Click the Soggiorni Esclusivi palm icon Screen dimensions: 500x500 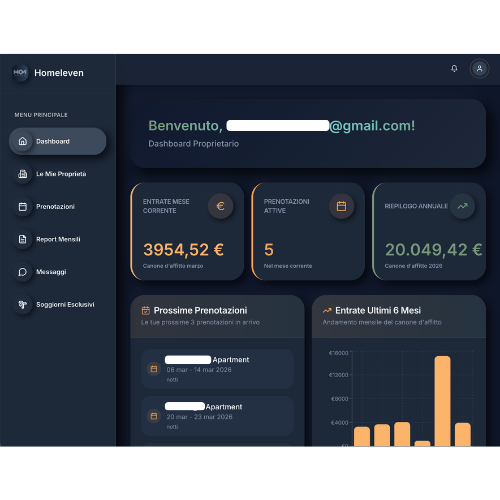tap(23, 305)
